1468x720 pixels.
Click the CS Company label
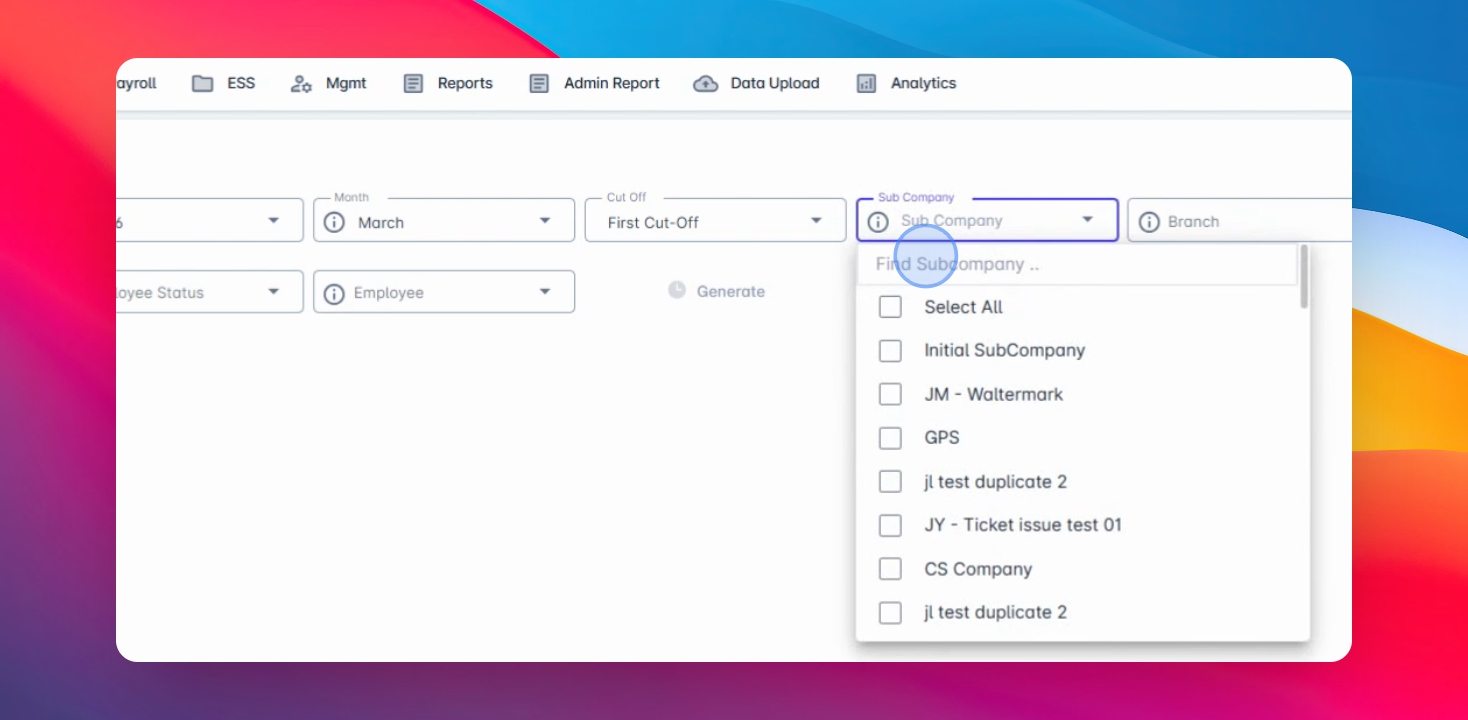[x=978, y=570]
